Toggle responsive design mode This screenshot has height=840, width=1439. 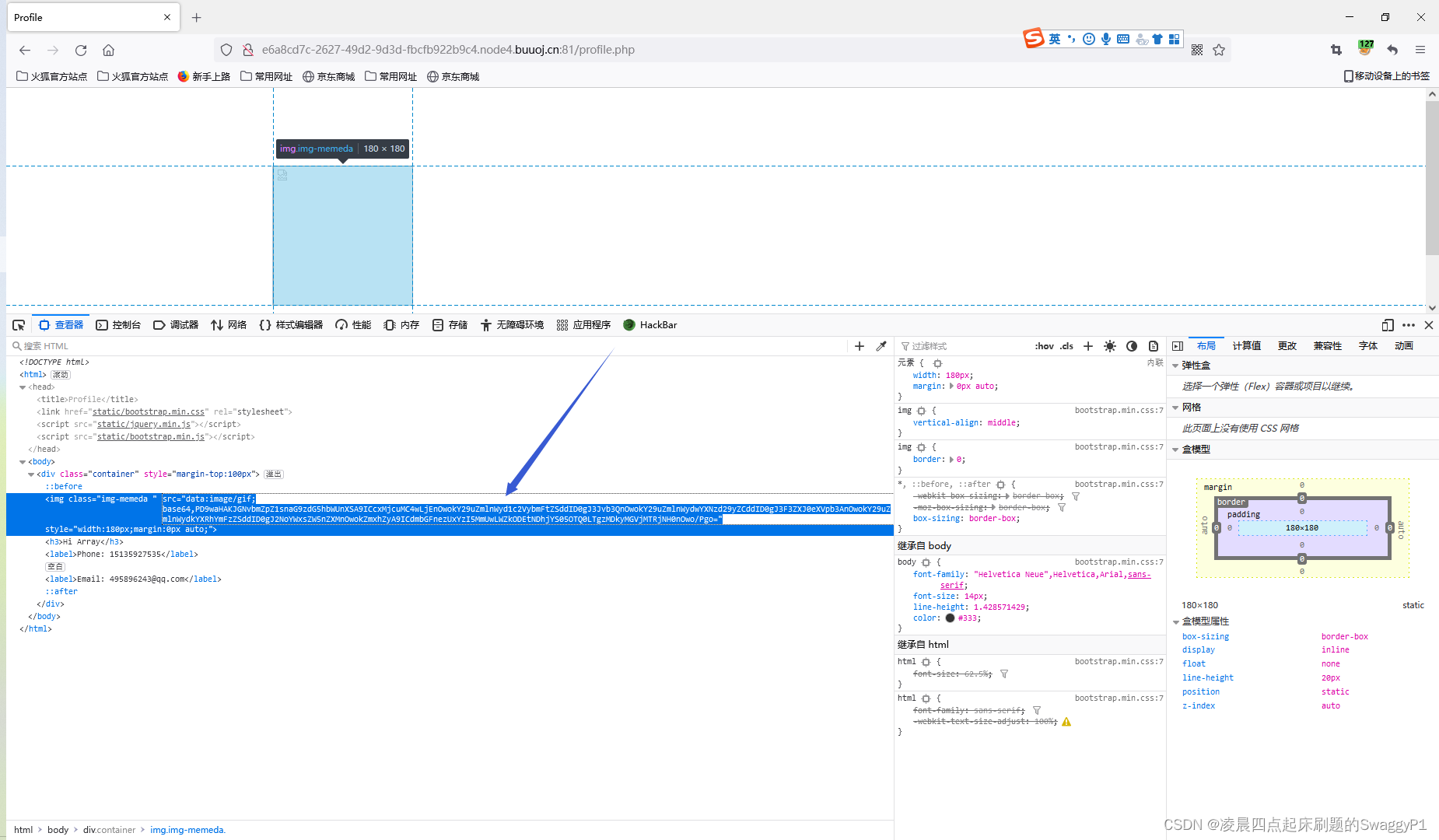click(1388, 325)
